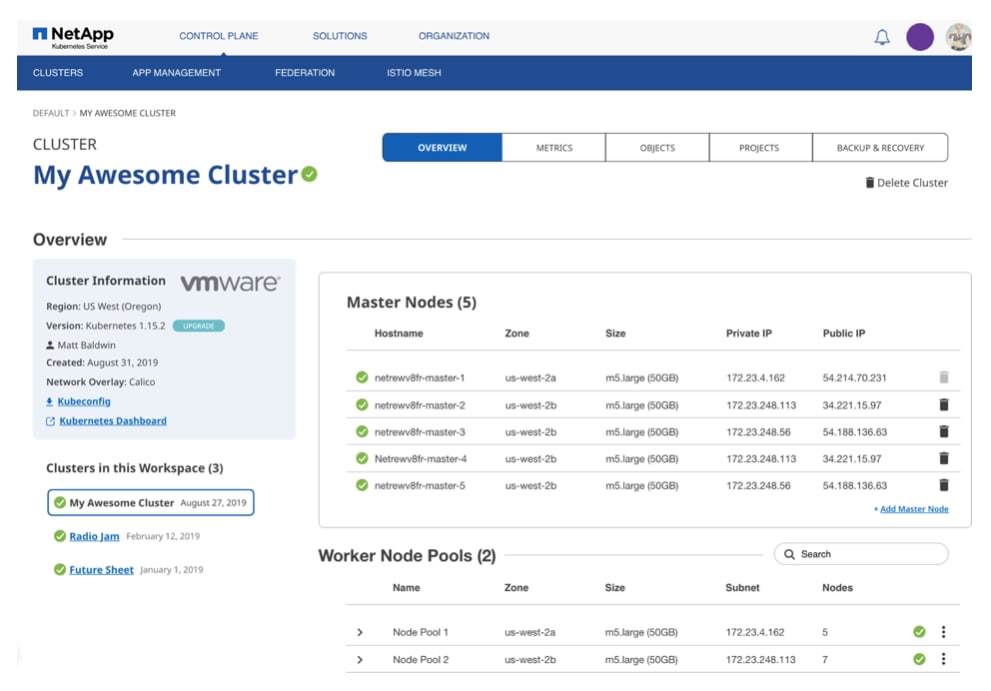Open the Backup & Recovery tab

[x=880, y=148]
